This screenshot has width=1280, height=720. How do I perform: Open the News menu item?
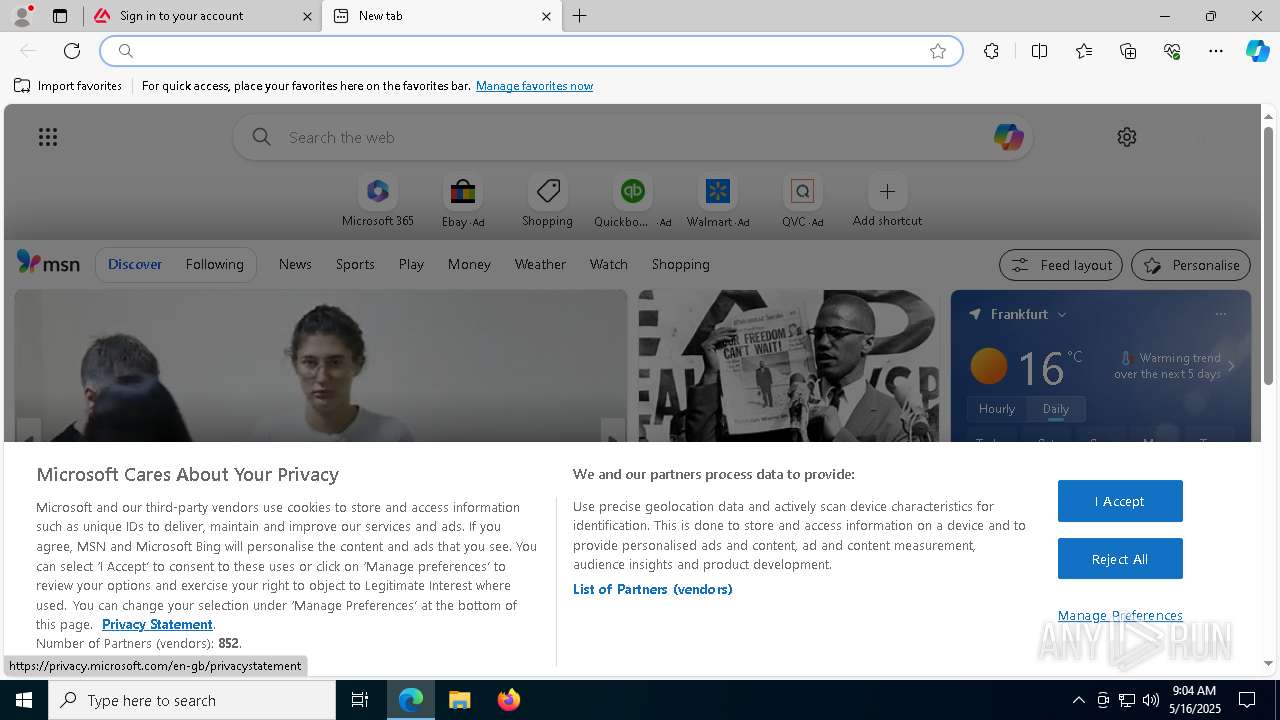(295, 264)
